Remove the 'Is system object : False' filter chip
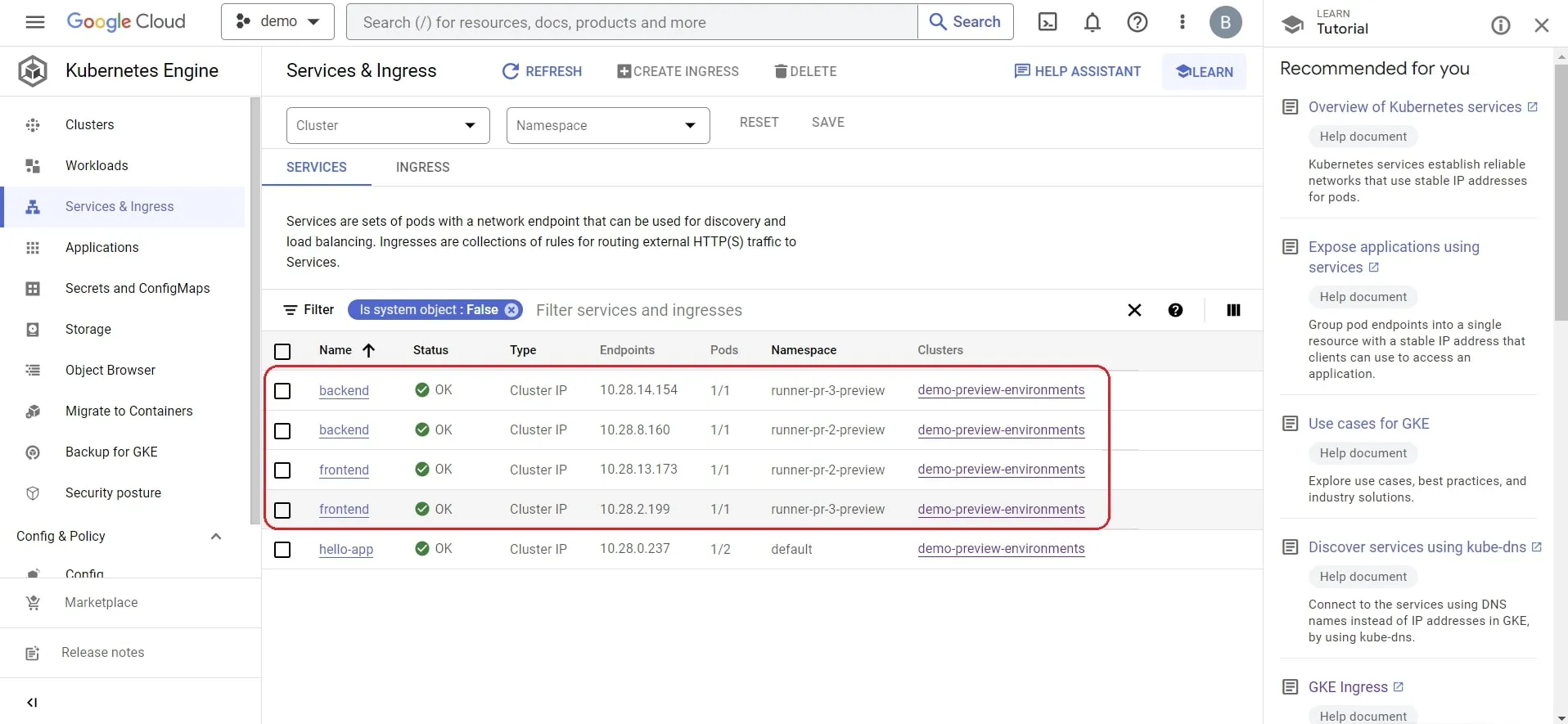 point(511,310)
